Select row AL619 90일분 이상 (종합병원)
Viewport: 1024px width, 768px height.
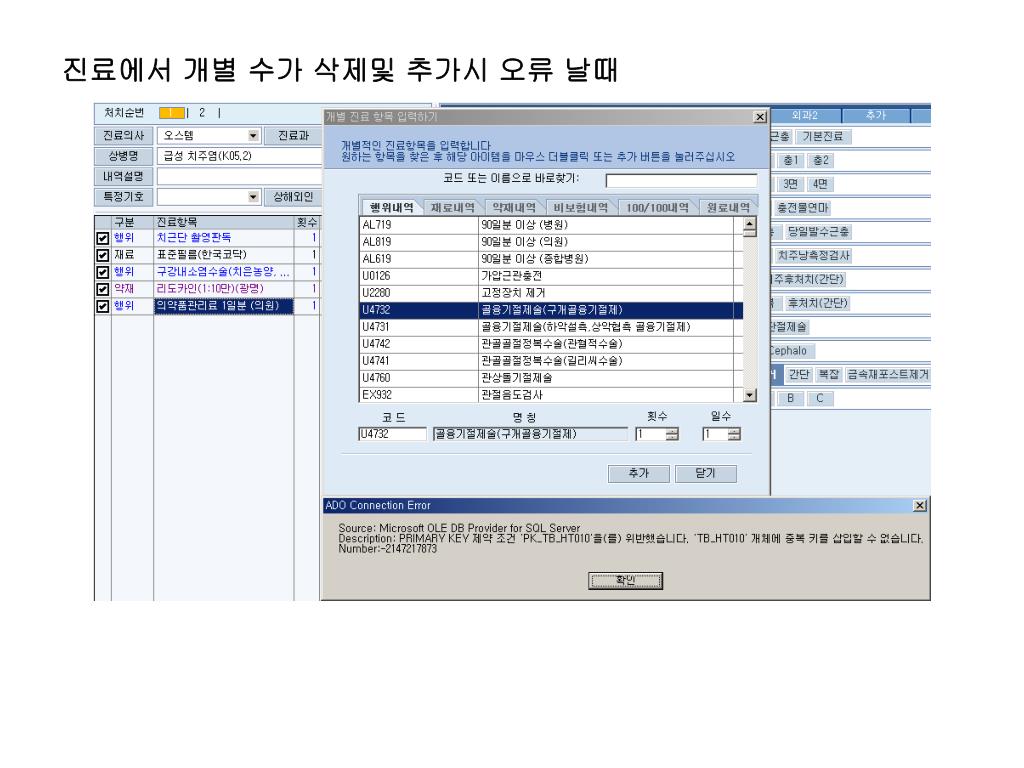tap(551, 259)
